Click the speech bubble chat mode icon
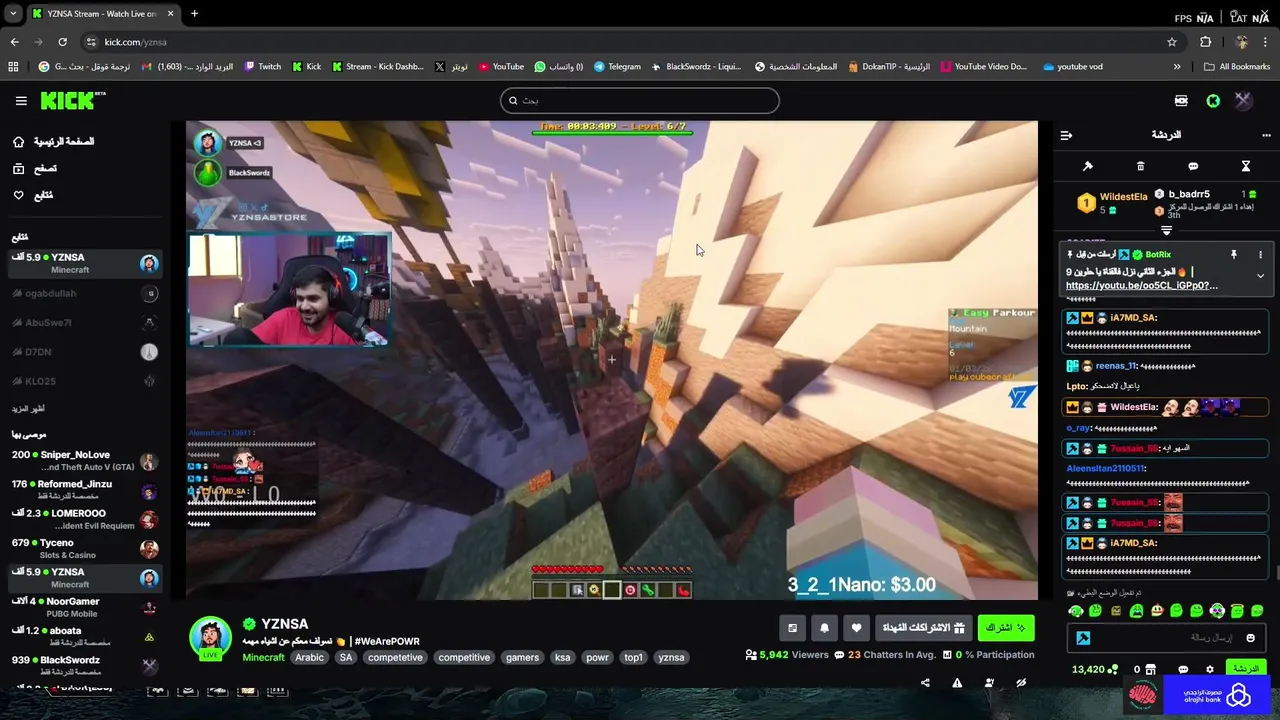The width and height of the screenshot is (1280, 720). 1193,166
